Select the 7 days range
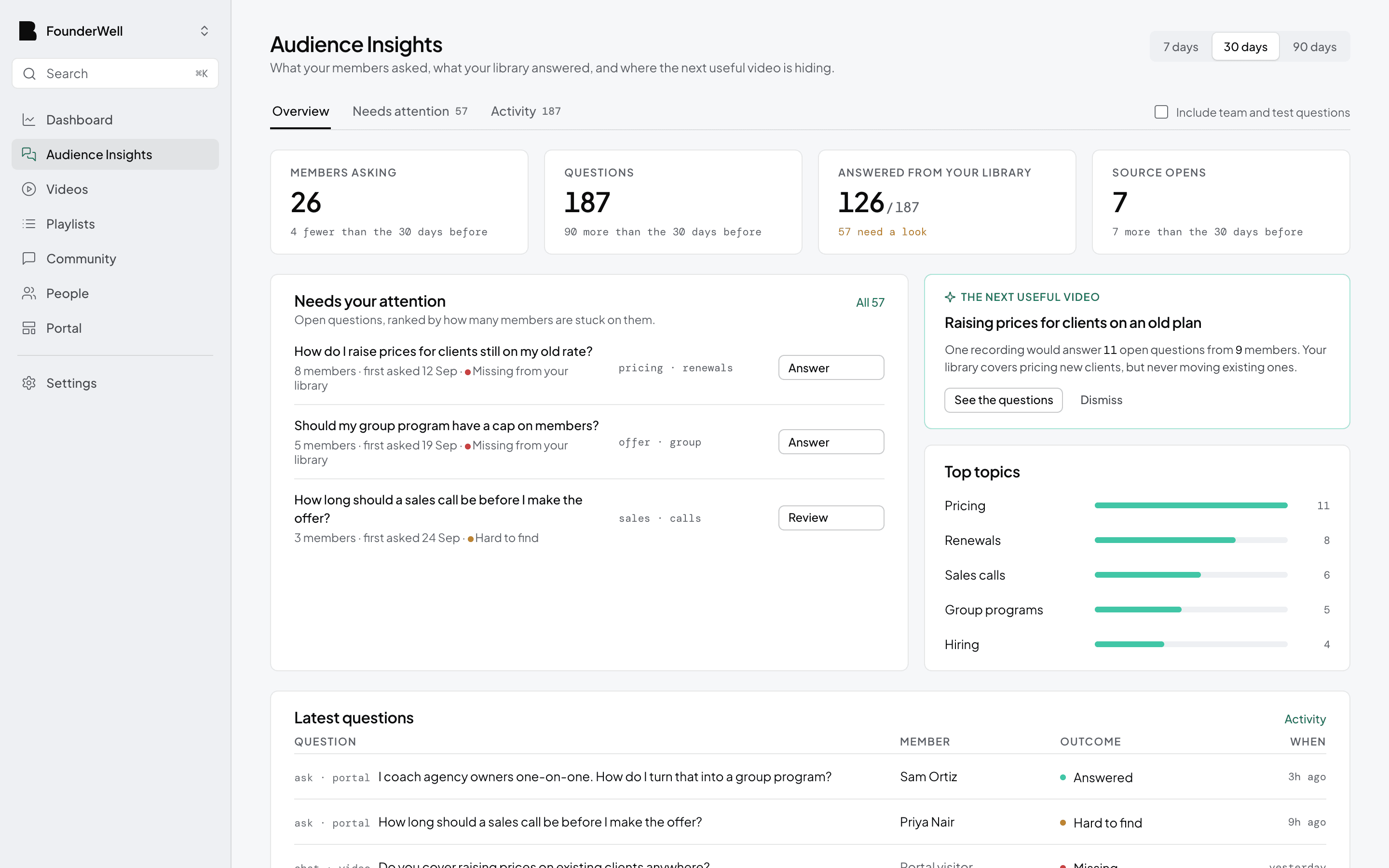Viewport: 1389px width, 868px height. pyautogui.click(x=1181, y=46)
